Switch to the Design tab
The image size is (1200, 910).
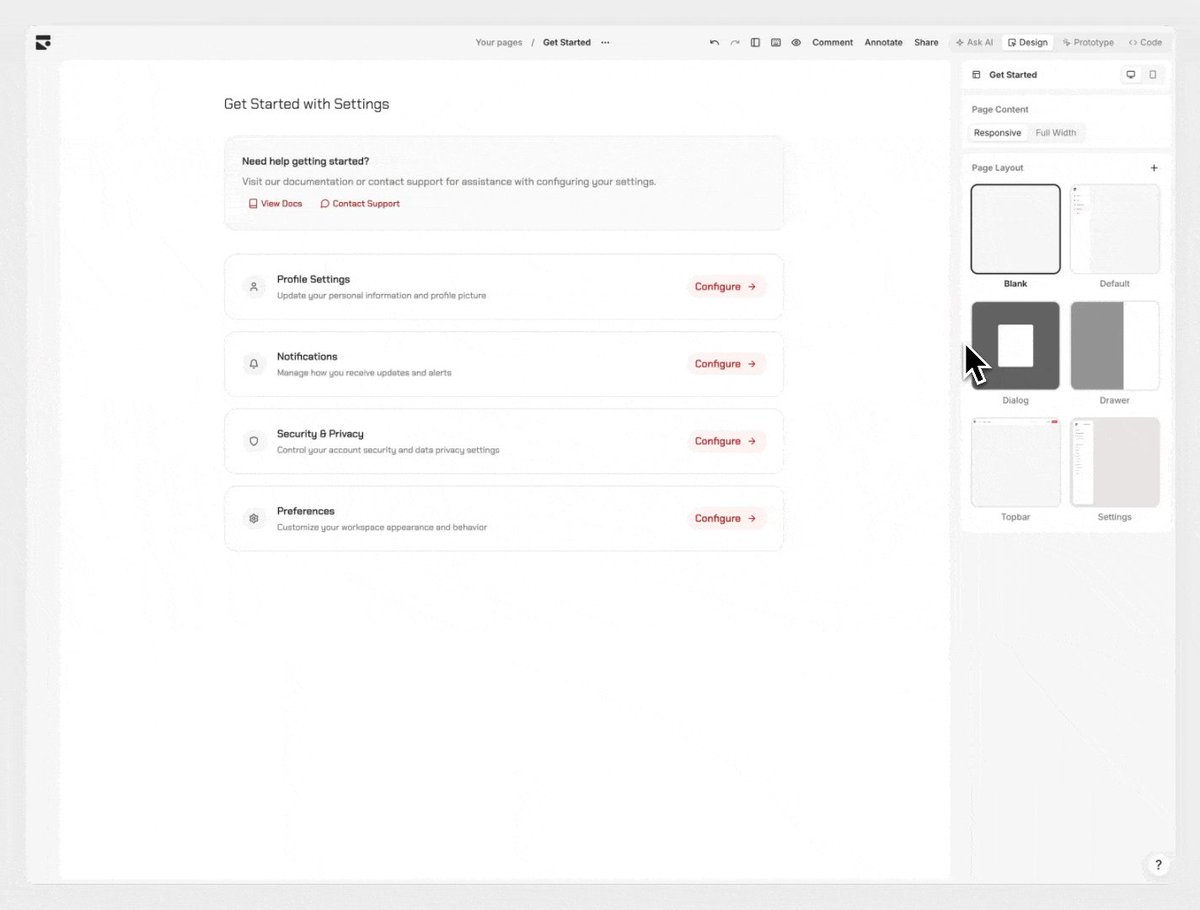coord(1028,43)
